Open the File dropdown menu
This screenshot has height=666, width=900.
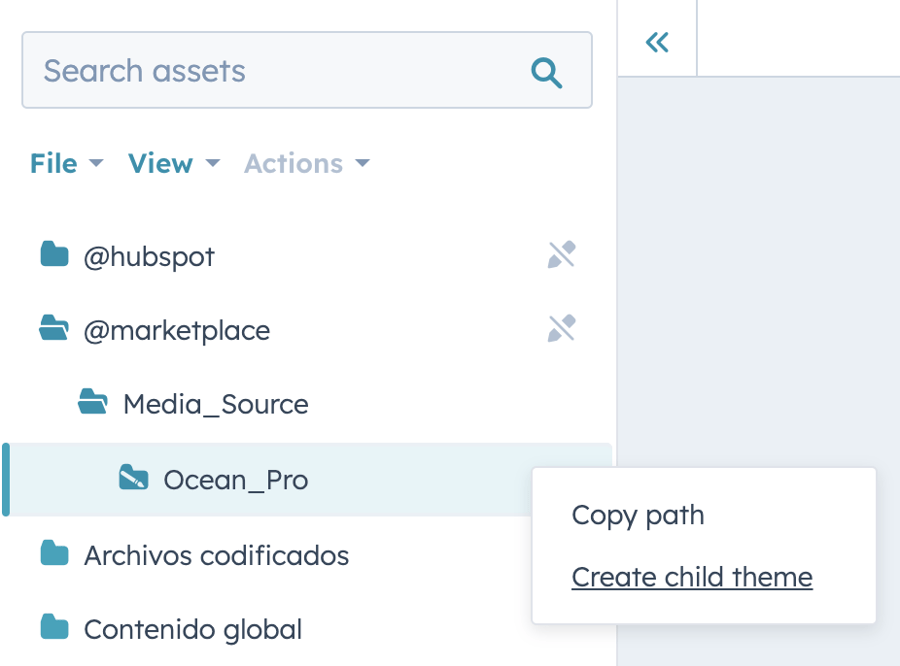[x=66, y=163]
